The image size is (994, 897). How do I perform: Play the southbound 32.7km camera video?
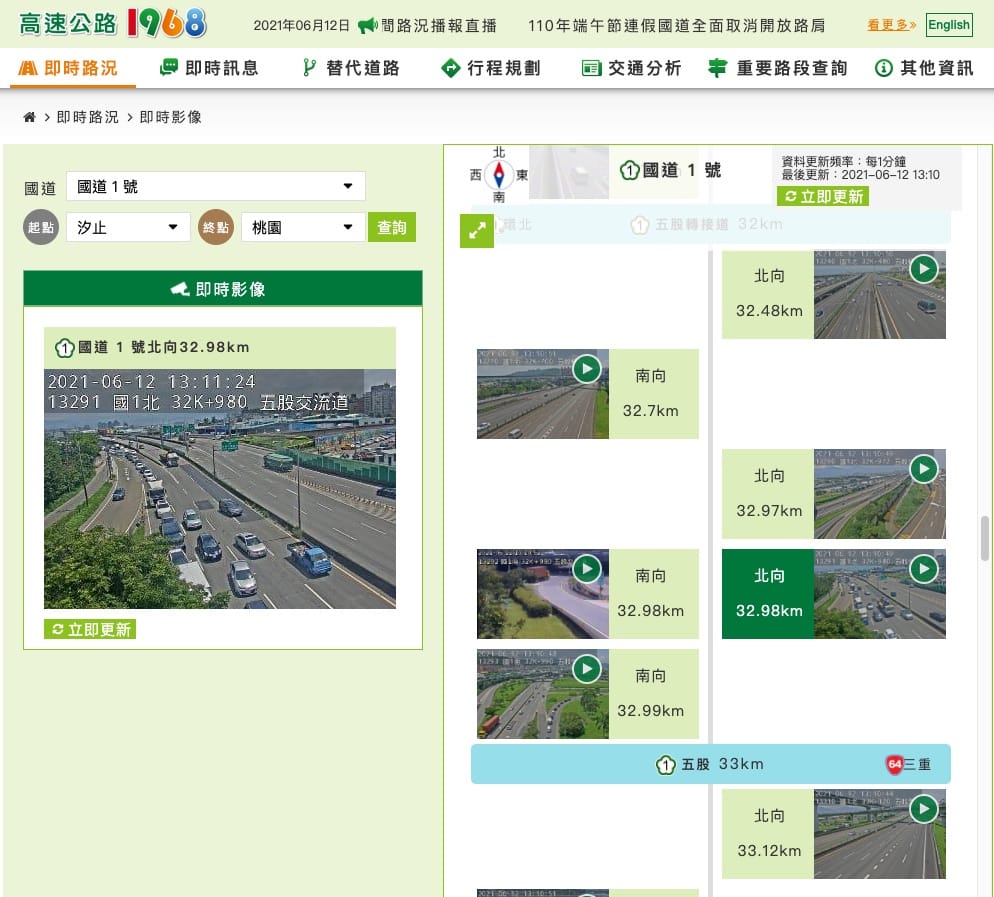(587, 369)
